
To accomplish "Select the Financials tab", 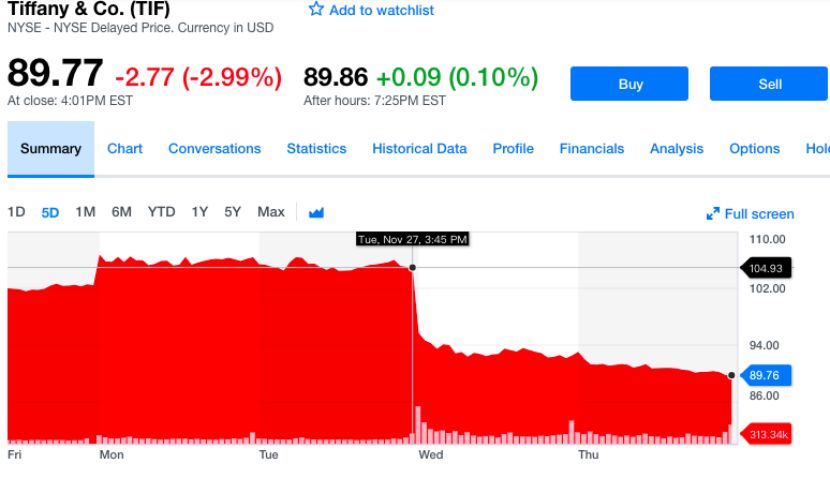I will (x=591, y=149).
